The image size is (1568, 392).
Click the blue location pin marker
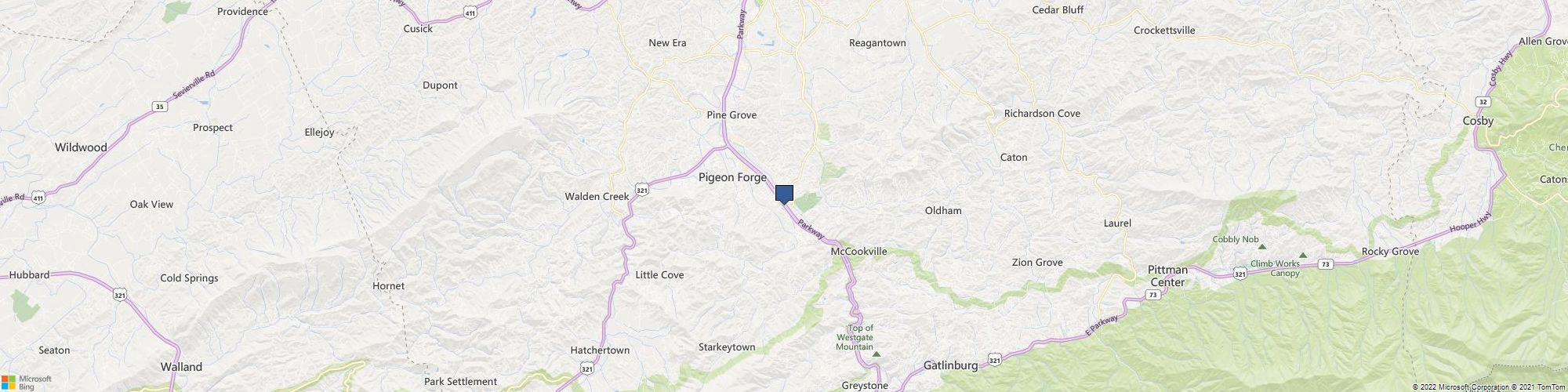[x=784, y=194]
